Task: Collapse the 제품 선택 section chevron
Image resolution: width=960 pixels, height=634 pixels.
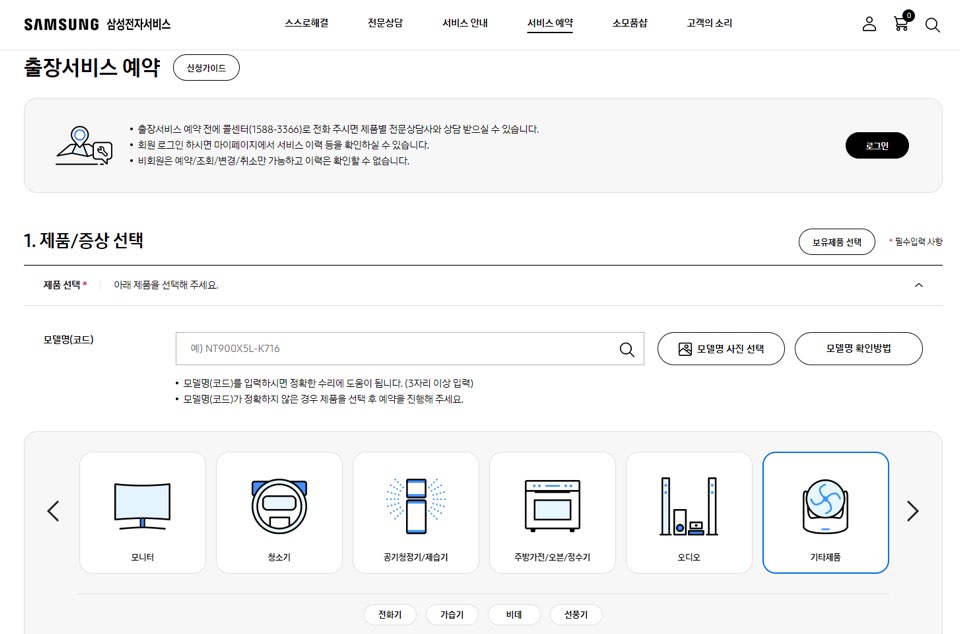Action: (918, 285)
